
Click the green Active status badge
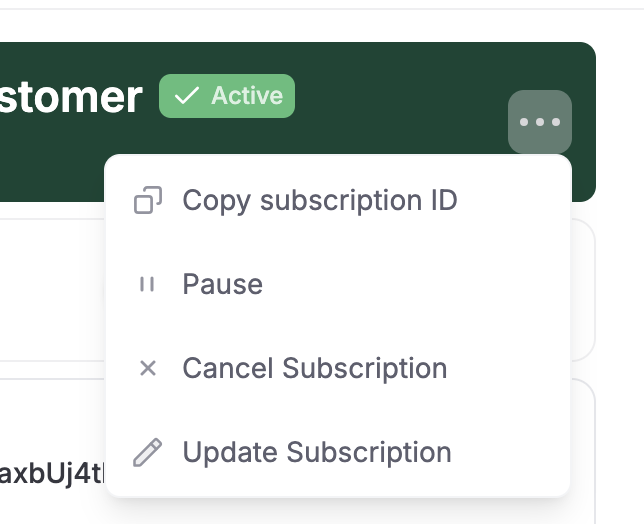227,96
